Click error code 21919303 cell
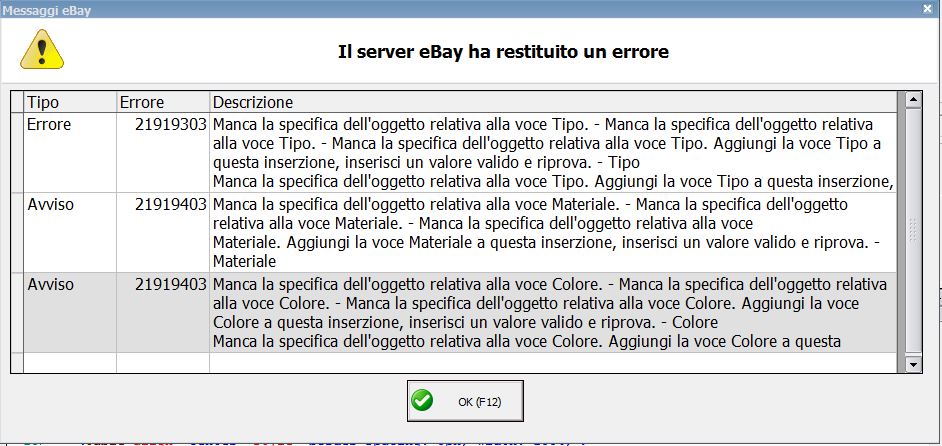Image resolution: width=942 pixels, height=446 pixels. 163,153
